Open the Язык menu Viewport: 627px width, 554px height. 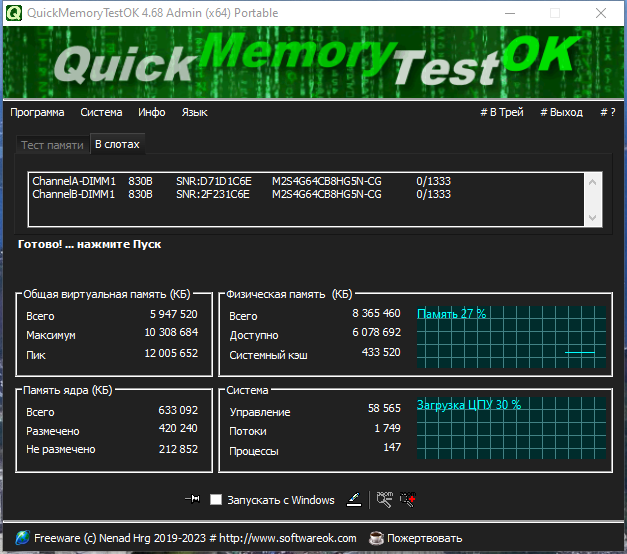click(194, 112)
